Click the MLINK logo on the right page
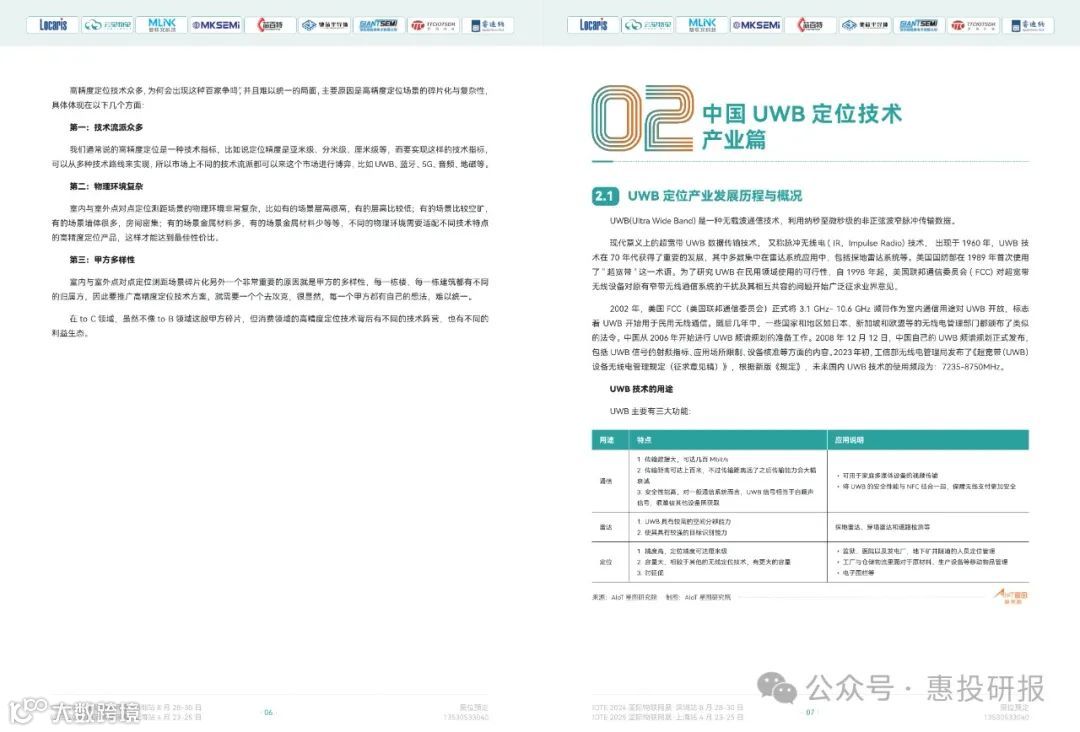 tap(702, 25)
